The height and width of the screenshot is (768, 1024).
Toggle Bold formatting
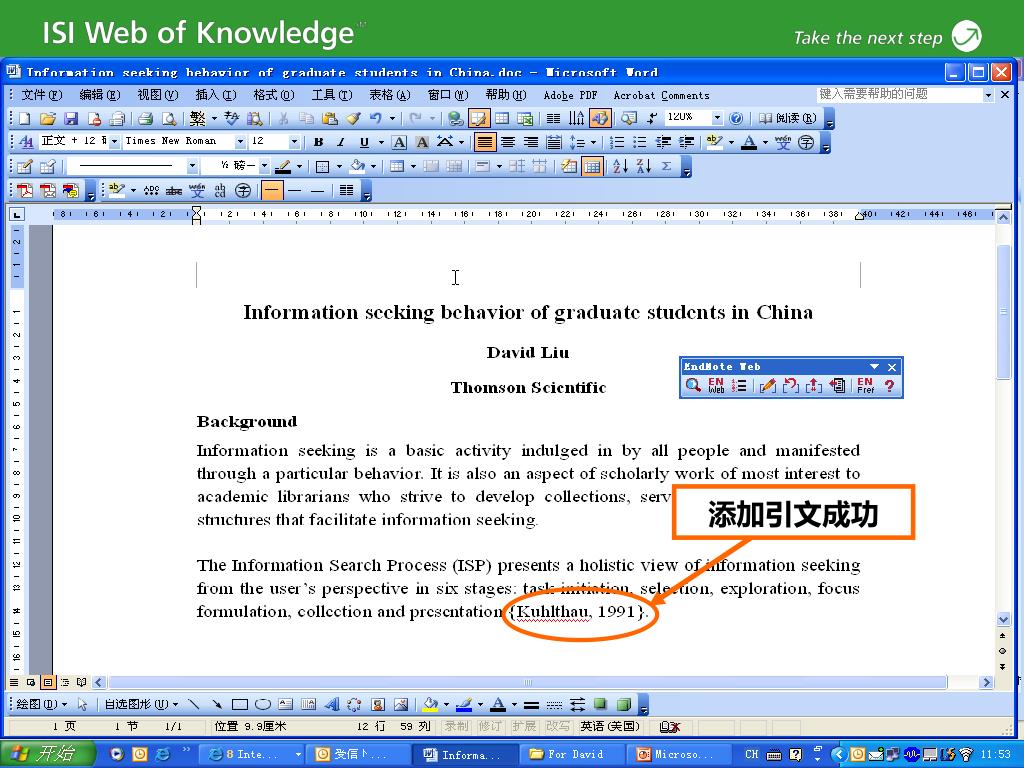point(318,142)
